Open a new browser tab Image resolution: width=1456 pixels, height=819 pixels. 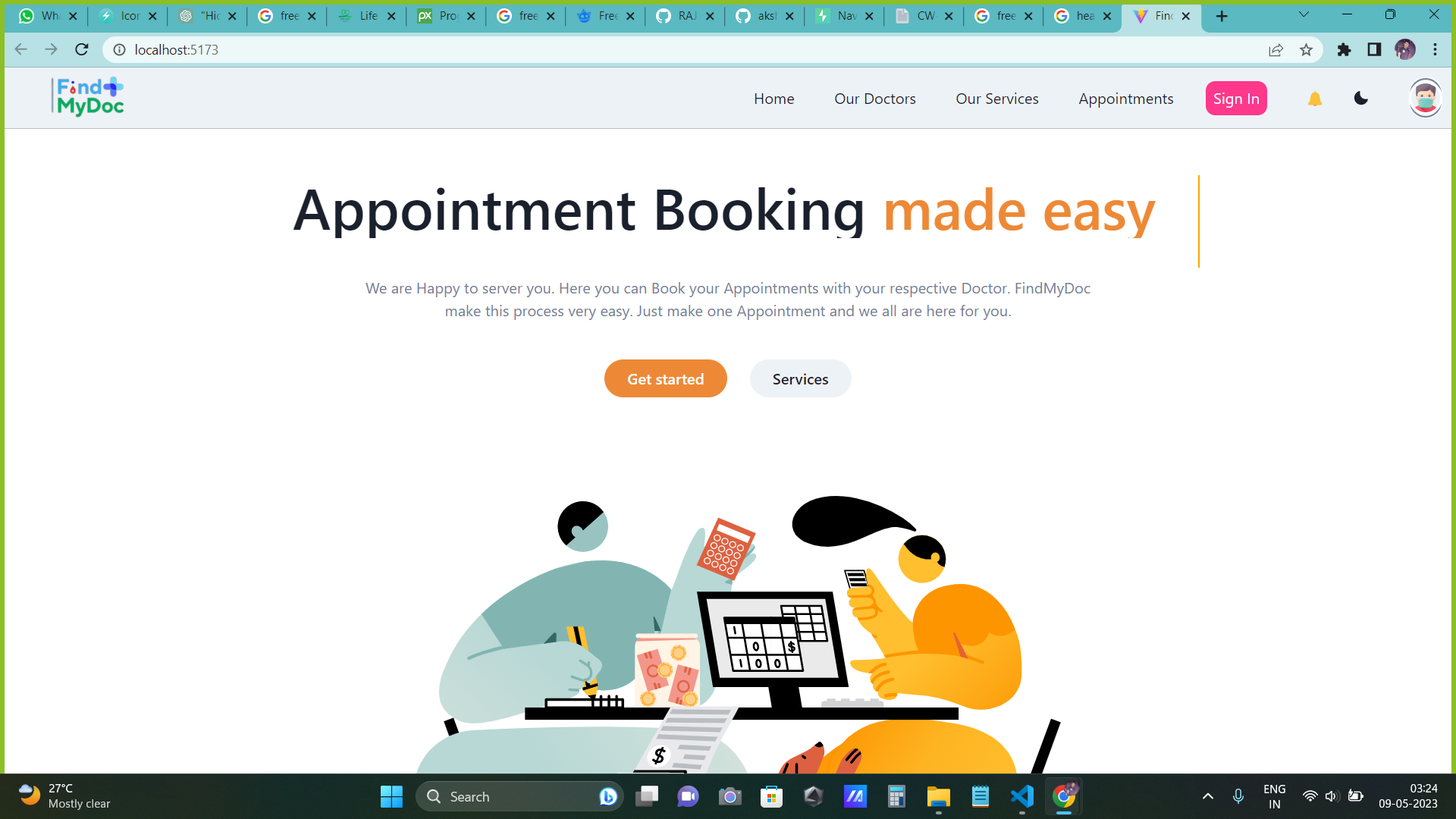tap(1222, 16)
